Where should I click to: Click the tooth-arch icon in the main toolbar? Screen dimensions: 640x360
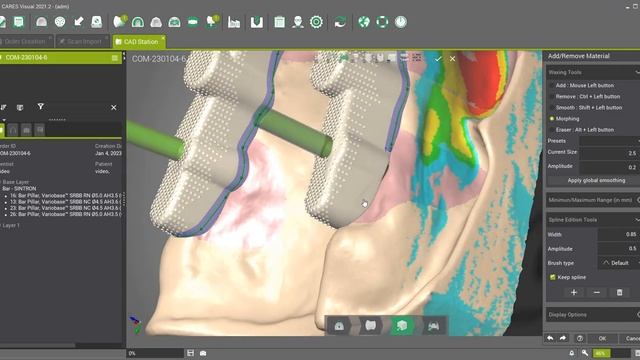pos(41,22)
